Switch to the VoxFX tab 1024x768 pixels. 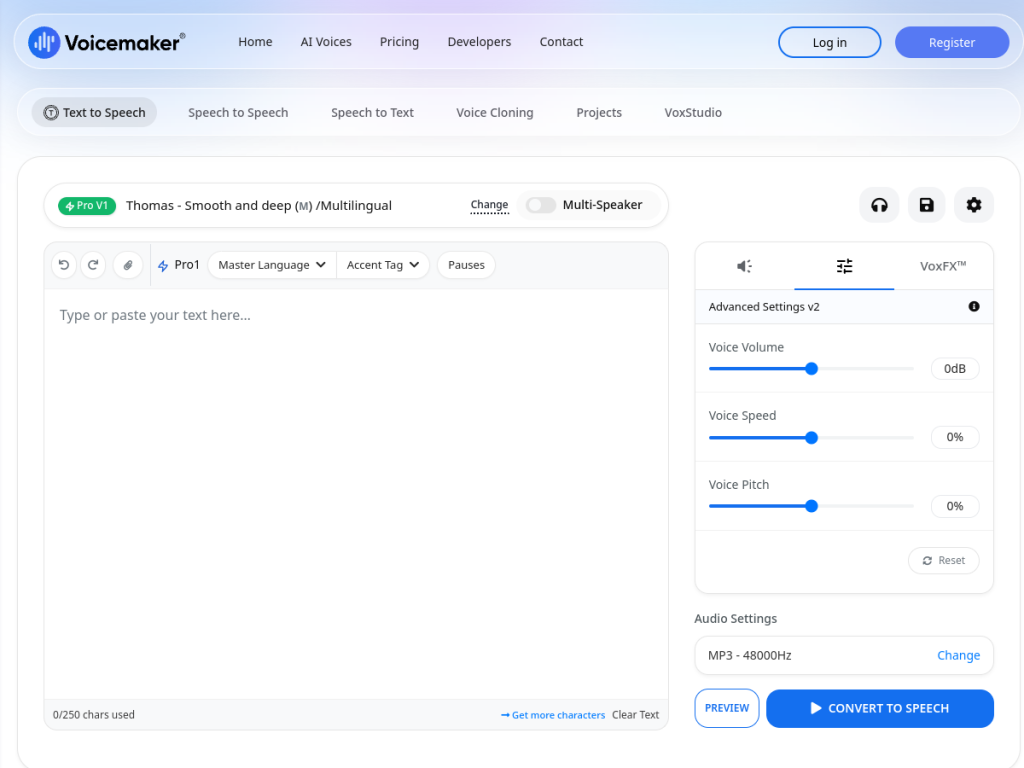coord(943,266)
